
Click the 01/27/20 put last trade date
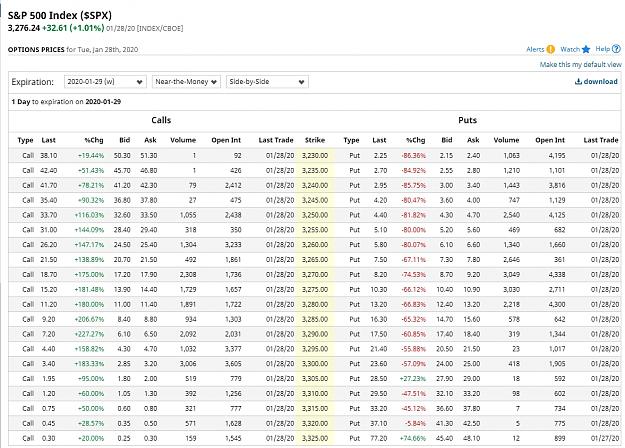[x=605, y=438]
